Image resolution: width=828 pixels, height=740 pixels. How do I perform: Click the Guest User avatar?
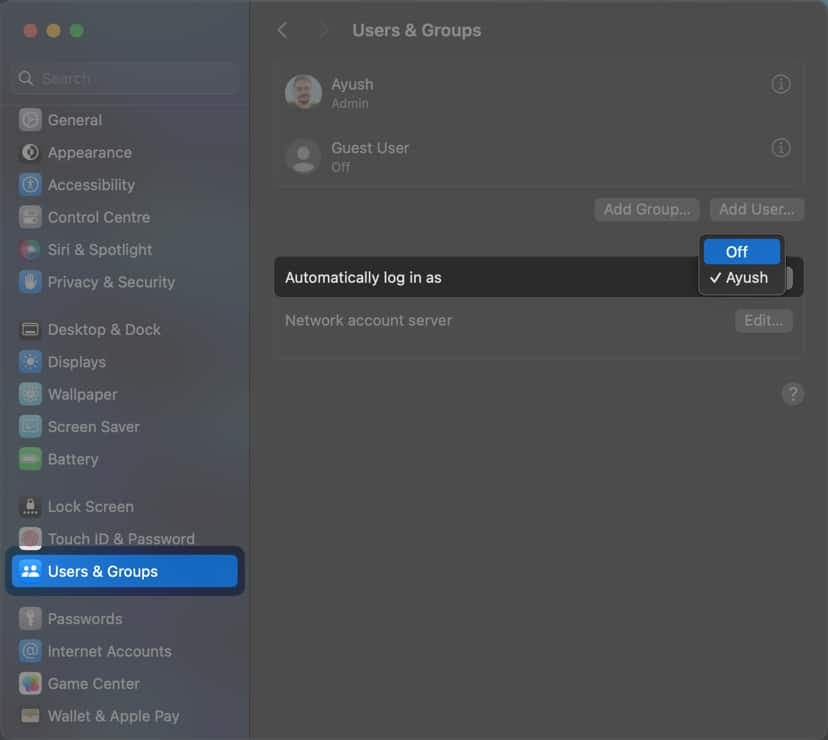coord(303,156)
